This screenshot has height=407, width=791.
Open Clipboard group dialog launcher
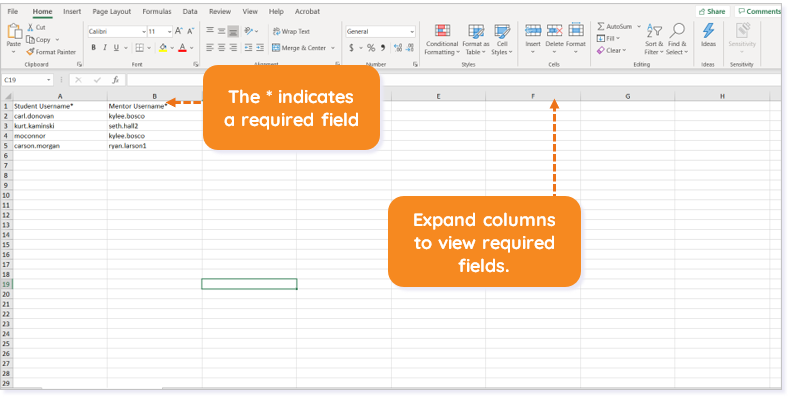80,65
